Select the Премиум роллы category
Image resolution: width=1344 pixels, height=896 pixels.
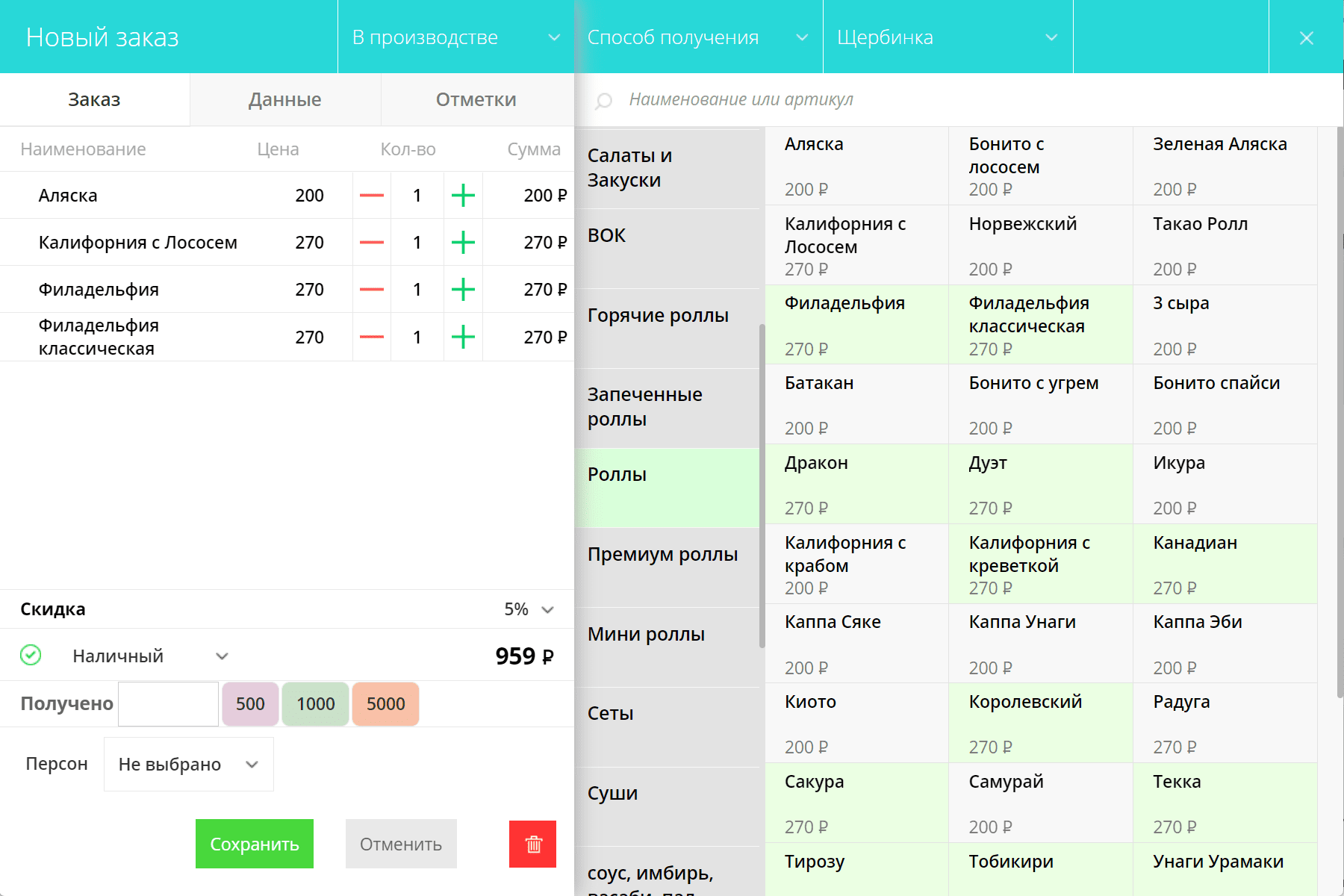(667, 567)
